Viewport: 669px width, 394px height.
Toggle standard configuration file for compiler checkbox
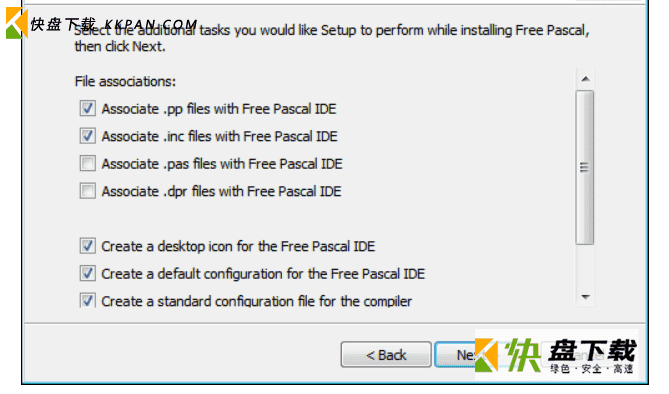point(87,300)
